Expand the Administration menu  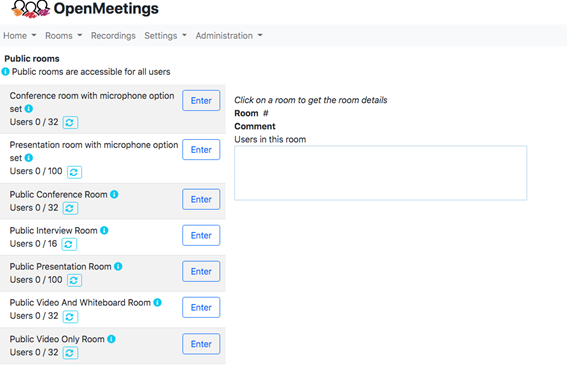pos(229,35)
